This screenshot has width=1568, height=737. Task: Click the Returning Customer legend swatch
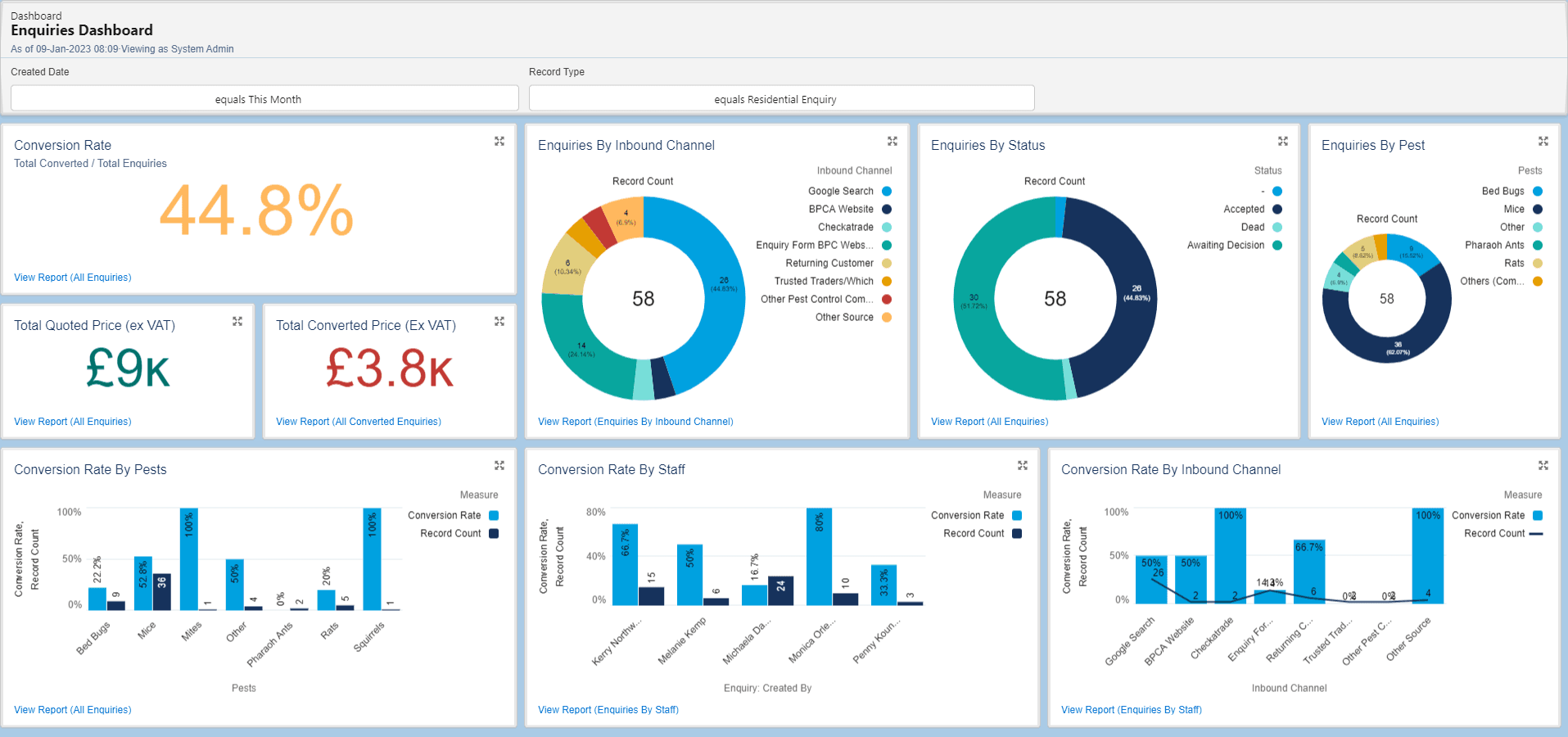[887, 264]
